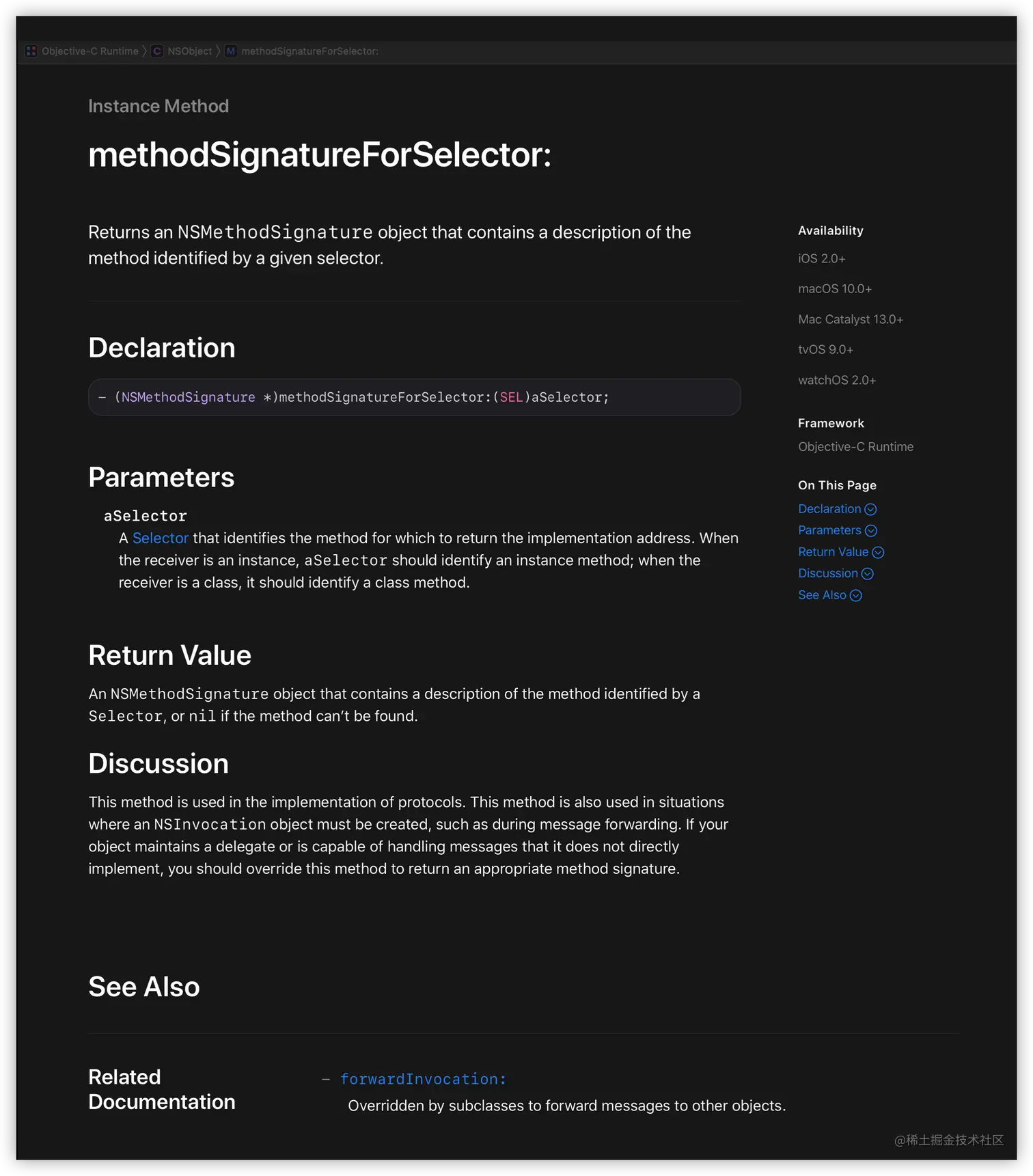
Task: Select methodSignatureForSelector: breadcrumb item
Action: 311,51
